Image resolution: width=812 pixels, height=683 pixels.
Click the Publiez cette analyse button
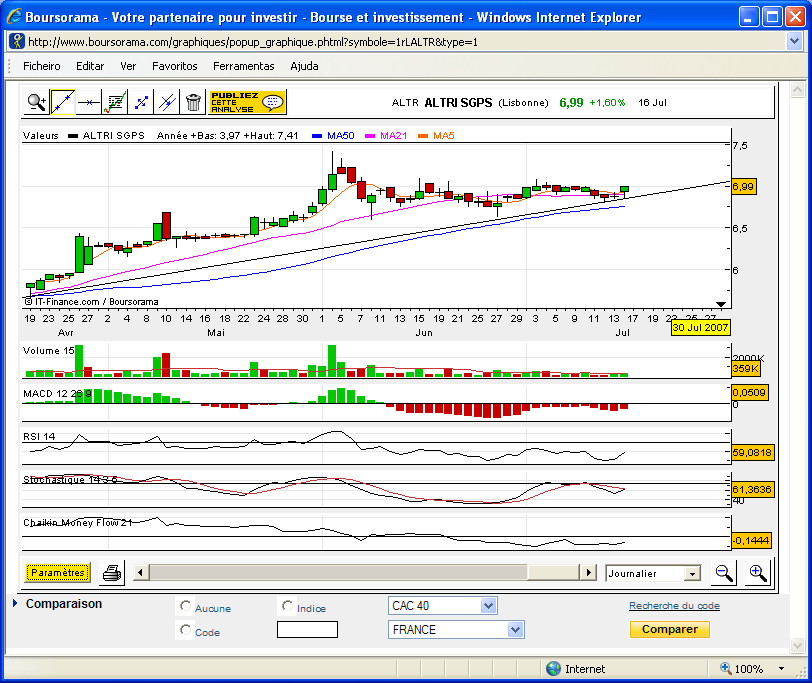[248, 102]
